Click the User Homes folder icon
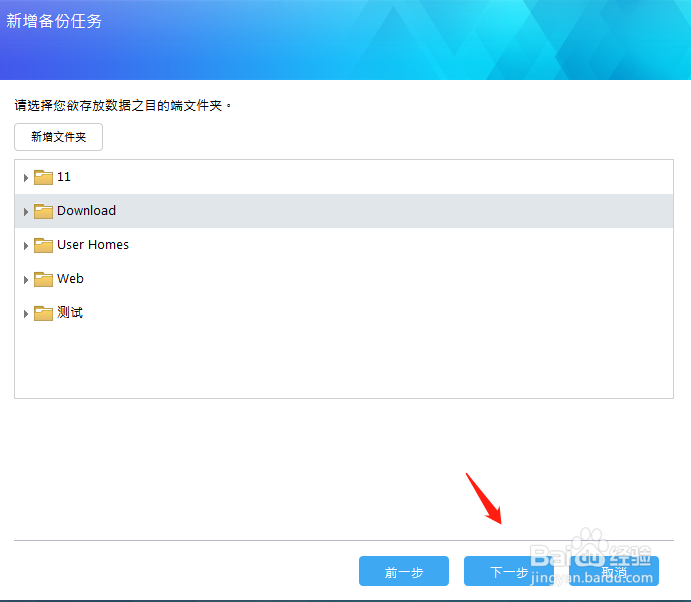691x602 pixels. pos(43,245)
